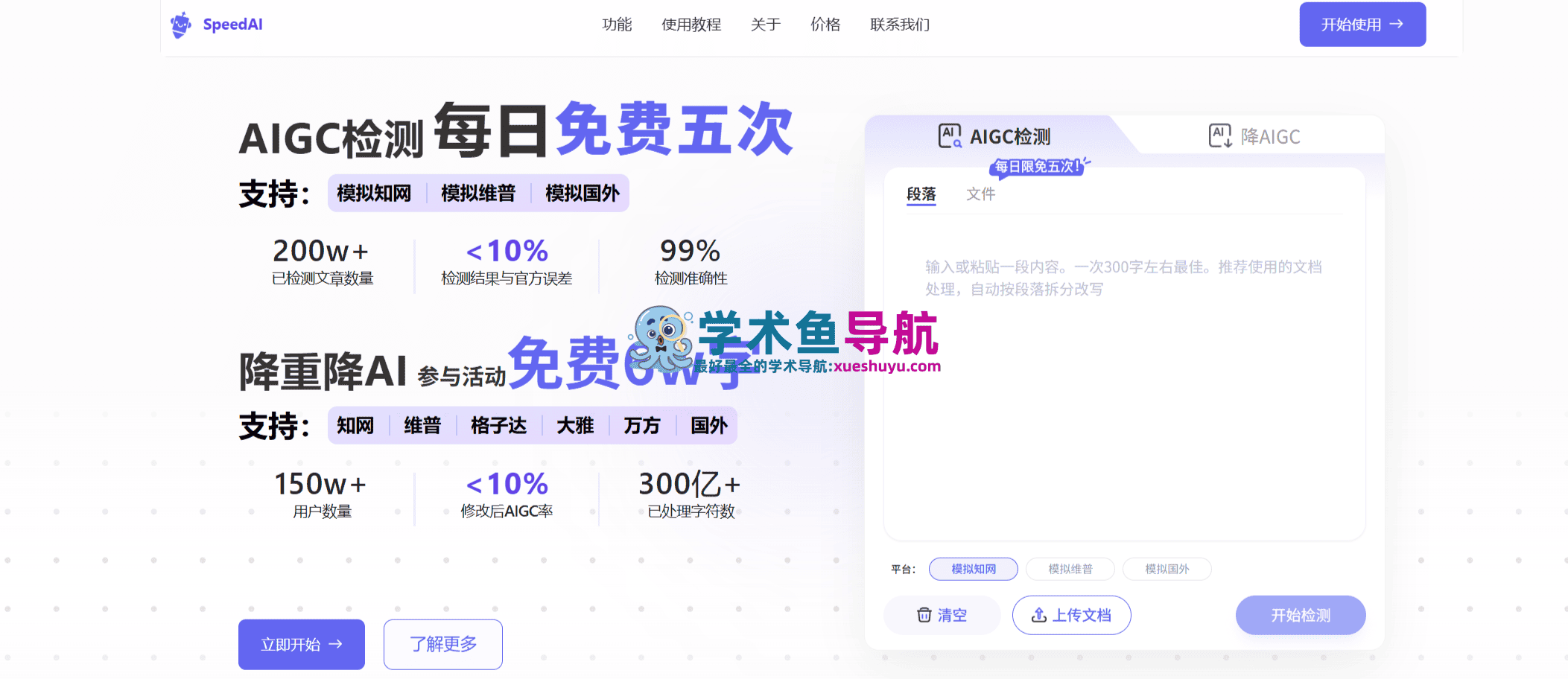Click the 立即开始 button
1568x679 pixels.
tap(302, 644)
